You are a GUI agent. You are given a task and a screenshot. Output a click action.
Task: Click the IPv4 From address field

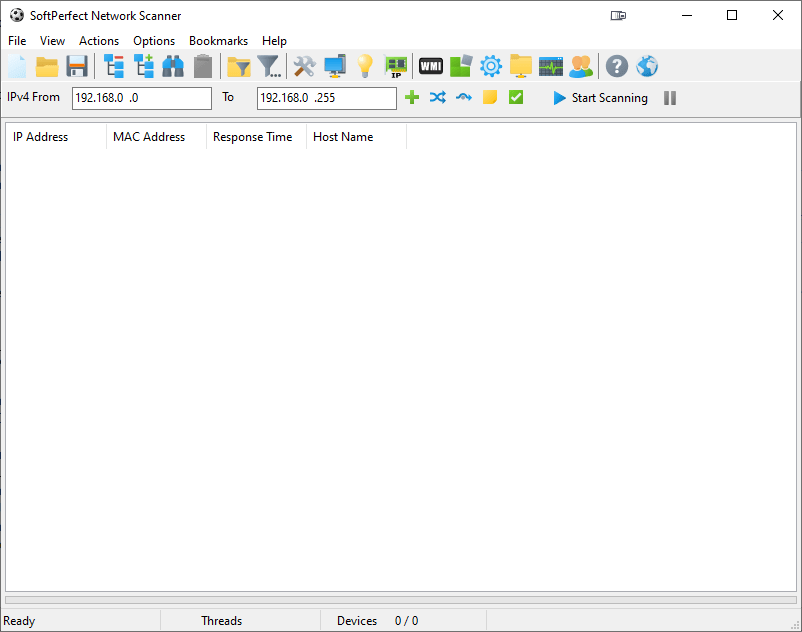(x=142, y=98)
